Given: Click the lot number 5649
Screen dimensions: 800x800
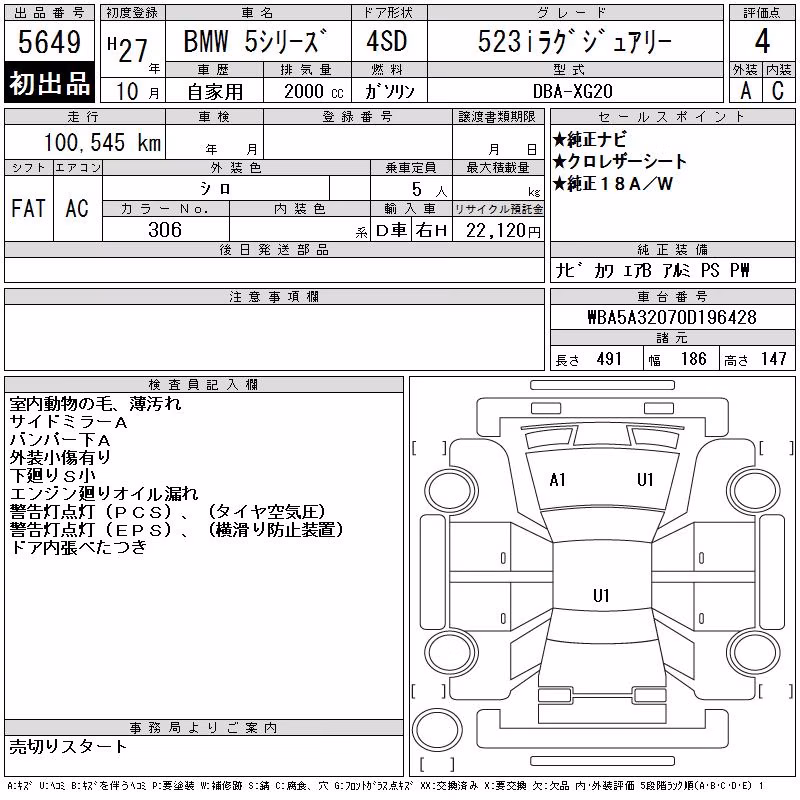Looking at the screenshot, I should (x=49, y=42).
